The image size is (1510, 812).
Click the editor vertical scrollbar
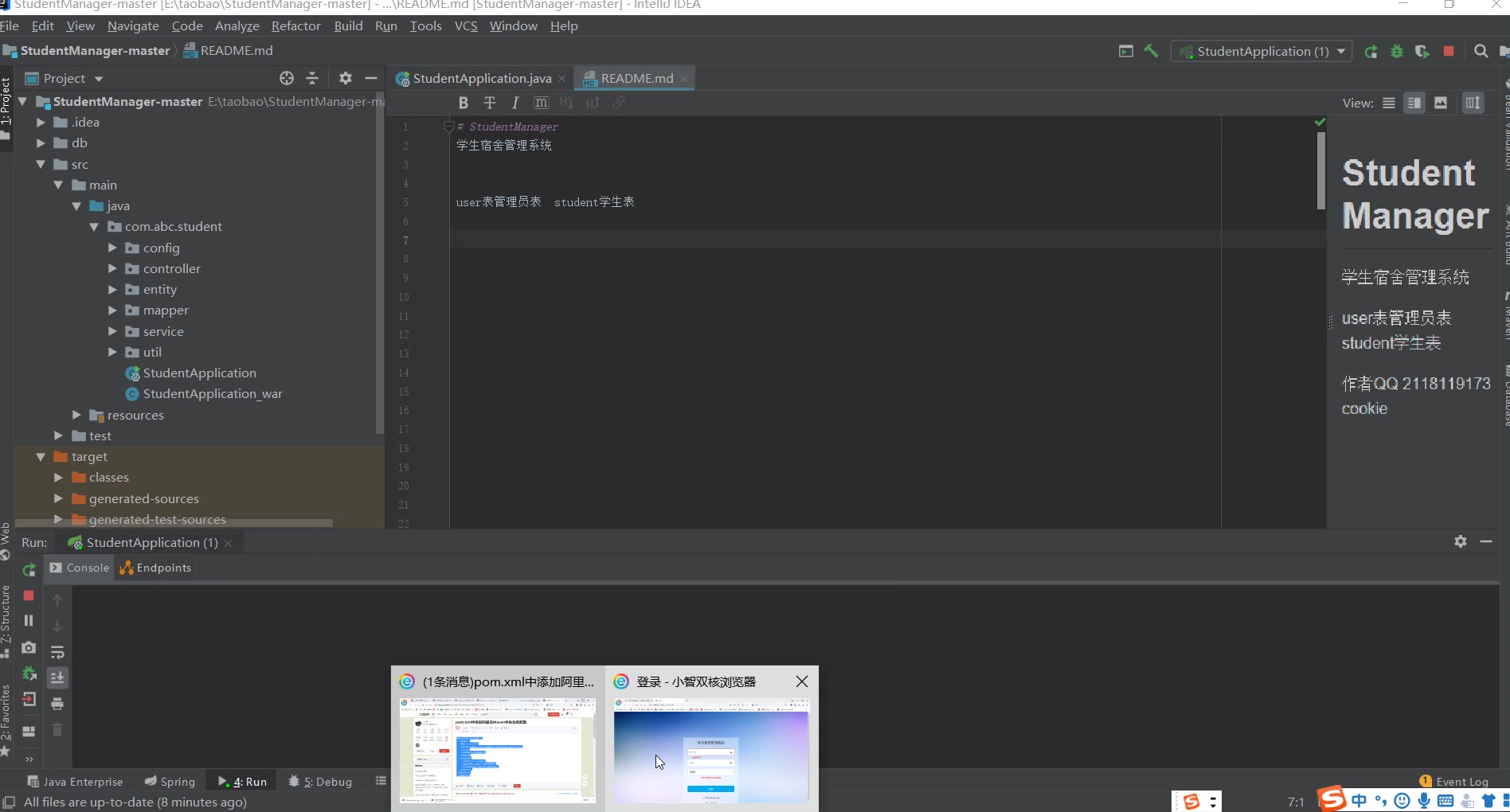click(1321, 170)
